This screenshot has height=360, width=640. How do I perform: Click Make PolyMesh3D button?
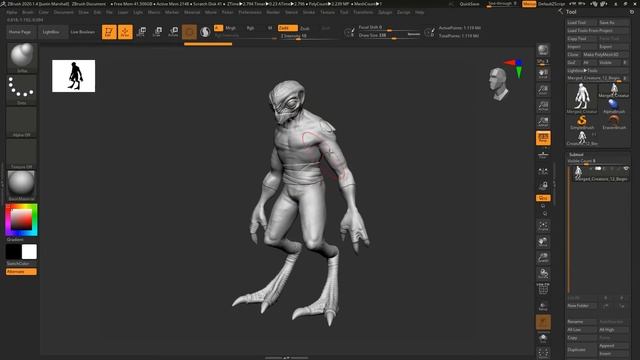(x=605, y=54)
